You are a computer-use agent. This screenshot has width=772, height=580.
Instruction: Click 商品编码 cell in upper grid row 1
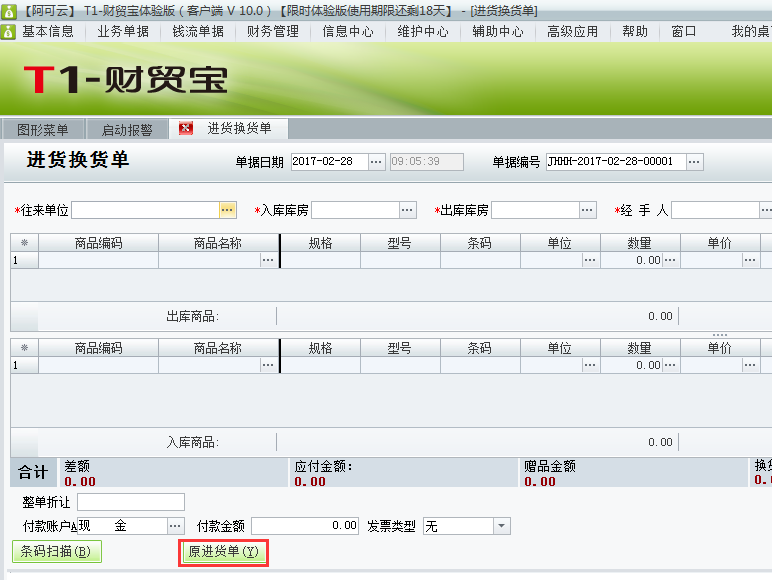point(98,260)
